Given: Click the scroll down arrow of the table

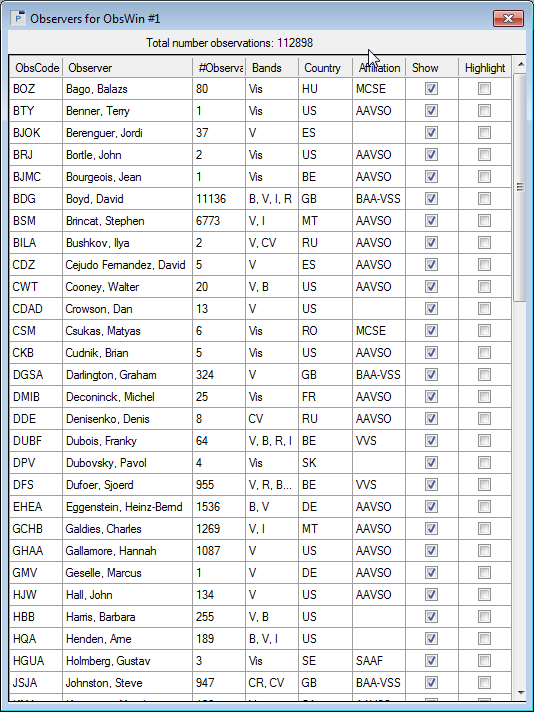Looking at the screenshot, I should (x=520, y=692).
